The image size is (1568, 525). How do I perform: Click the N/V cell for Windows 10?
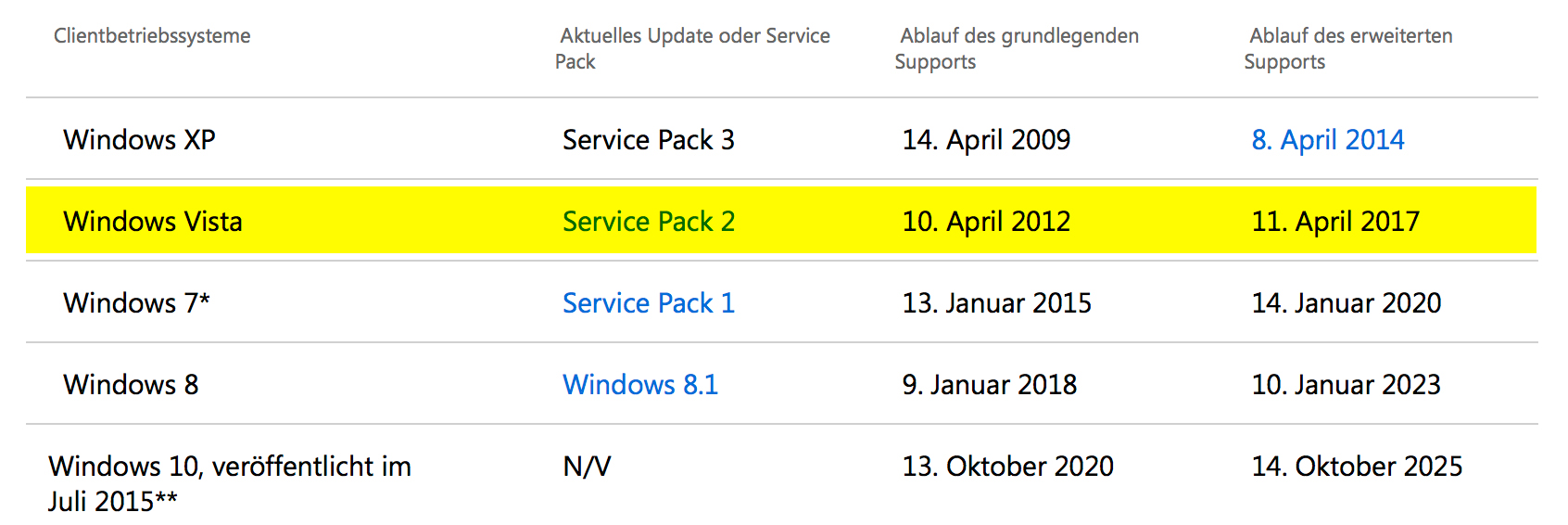coord(587,467)
